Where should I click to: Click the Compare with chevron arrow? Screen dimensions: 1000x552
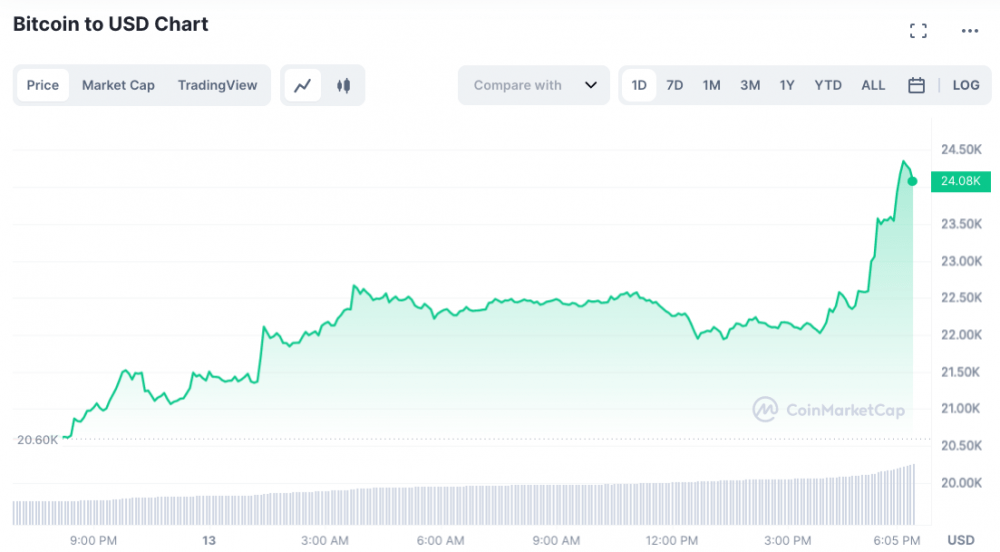tap(591, 86)
